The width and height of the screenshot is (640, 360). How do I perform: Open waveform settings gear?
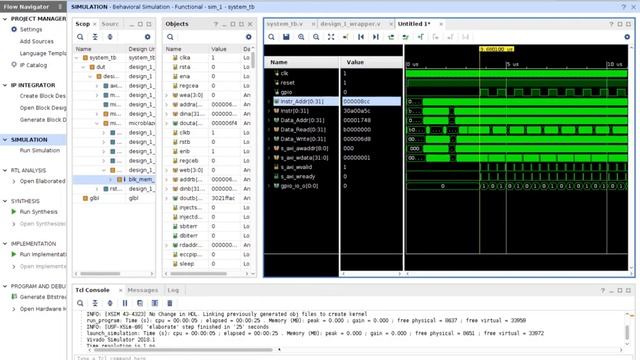click(x=627, y=37)
